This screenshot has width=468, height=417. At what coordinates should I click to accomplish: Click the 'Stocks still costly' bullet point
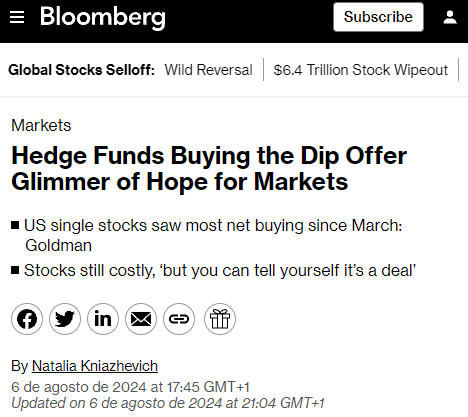[214, 270]
